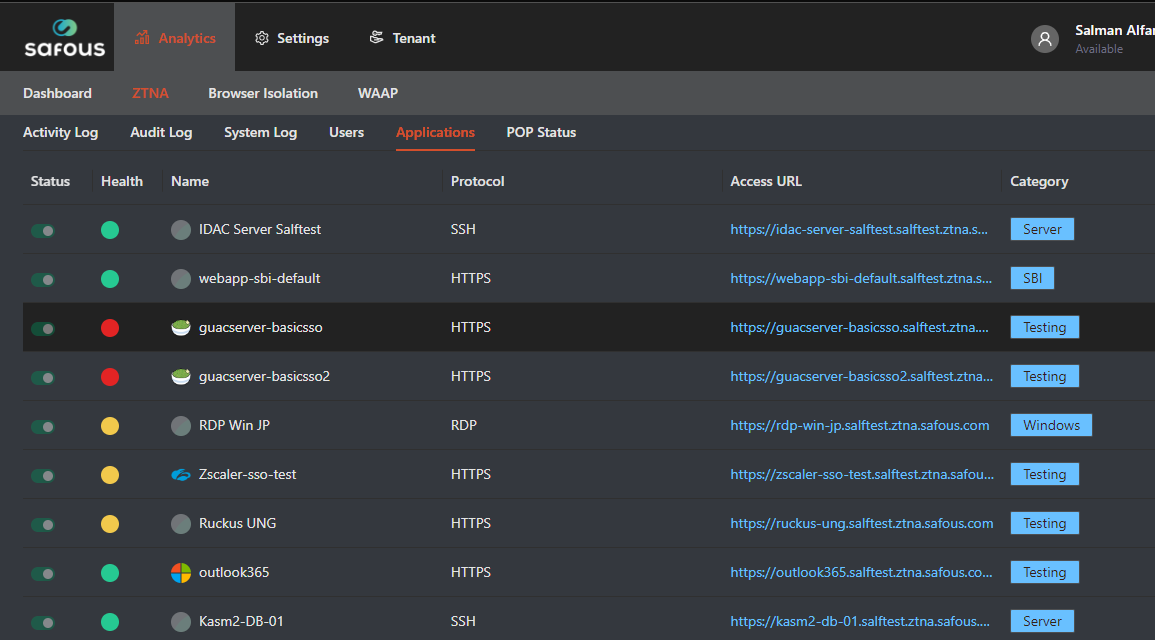
Task: Sort by the Protocol column header
Action: coord(477,181)
